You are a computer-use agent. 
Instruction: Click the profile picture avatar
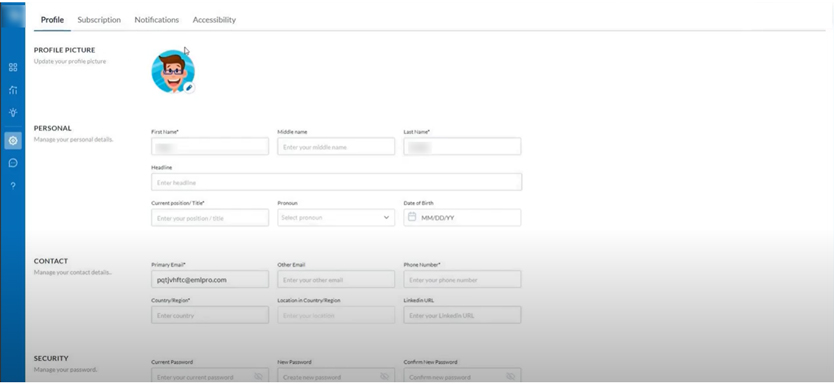click(173, 71)
